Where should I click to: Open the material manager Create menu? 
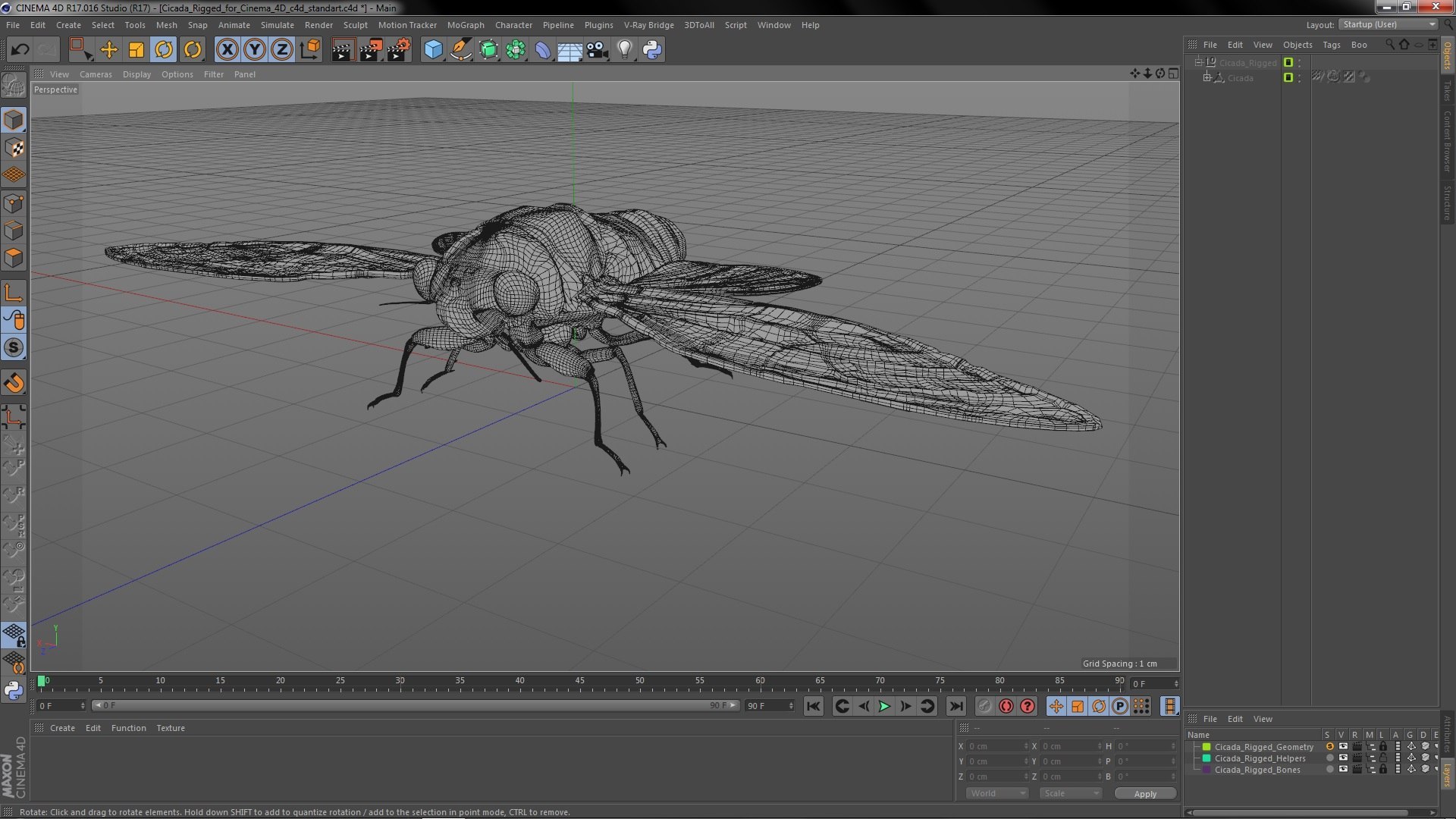coord(62,728)
